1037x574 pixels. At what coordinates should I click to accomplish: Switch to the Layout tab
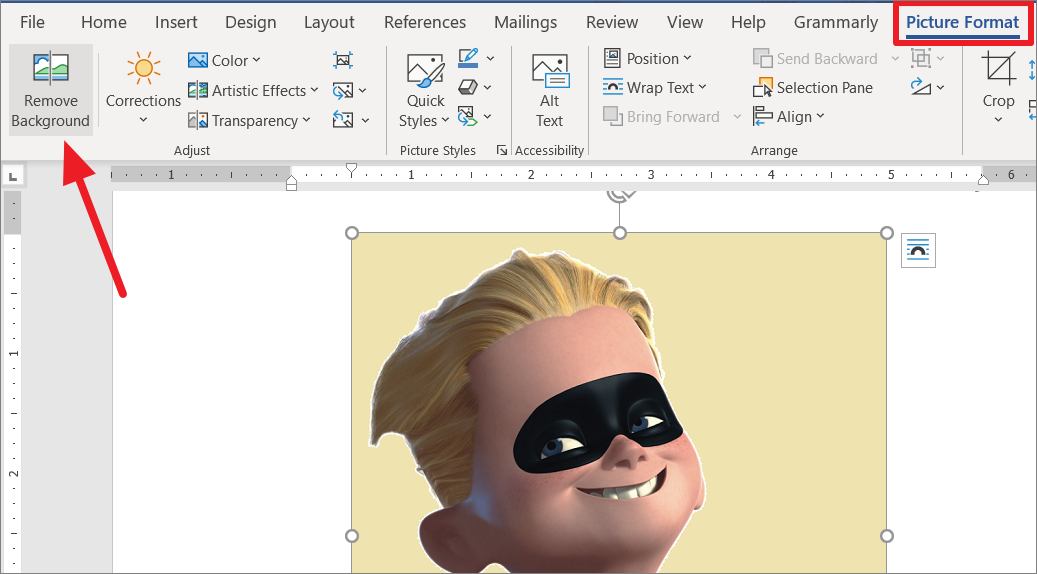(329, 22)
